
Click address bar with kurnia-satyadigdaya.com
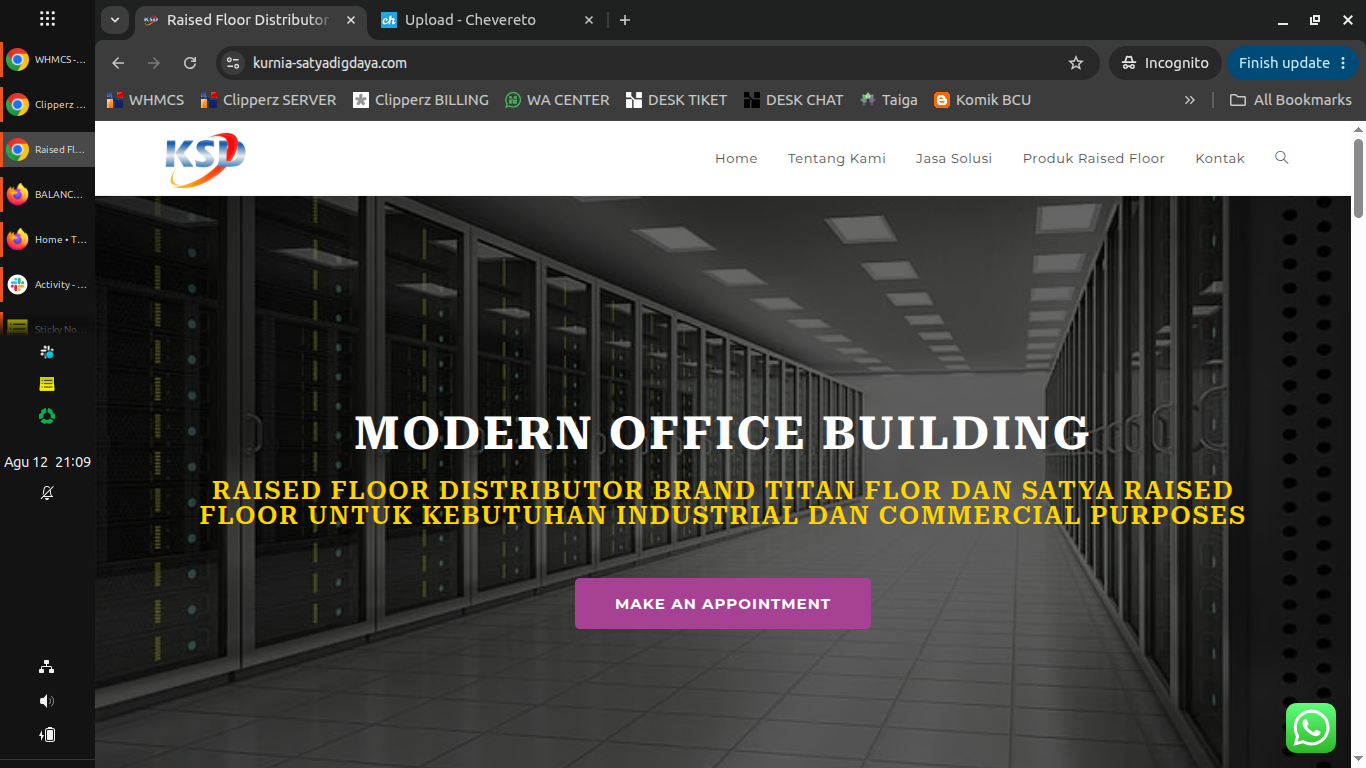point(658,63)
